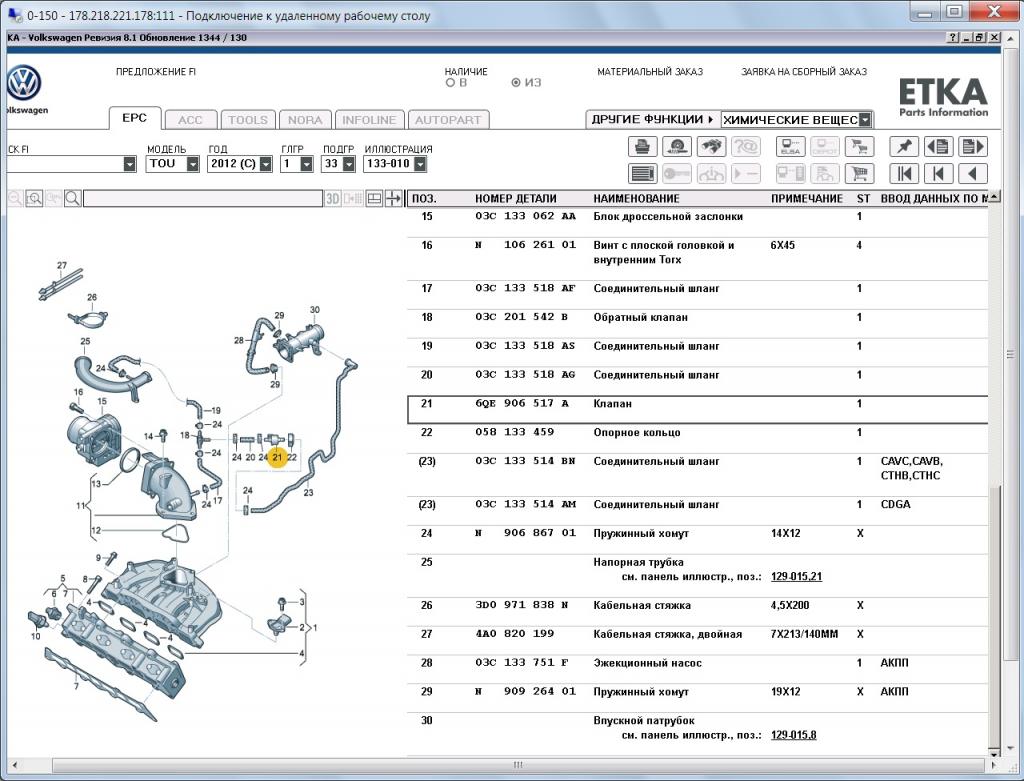Click the split table layout icon
1024x781 pixels.
374,199
